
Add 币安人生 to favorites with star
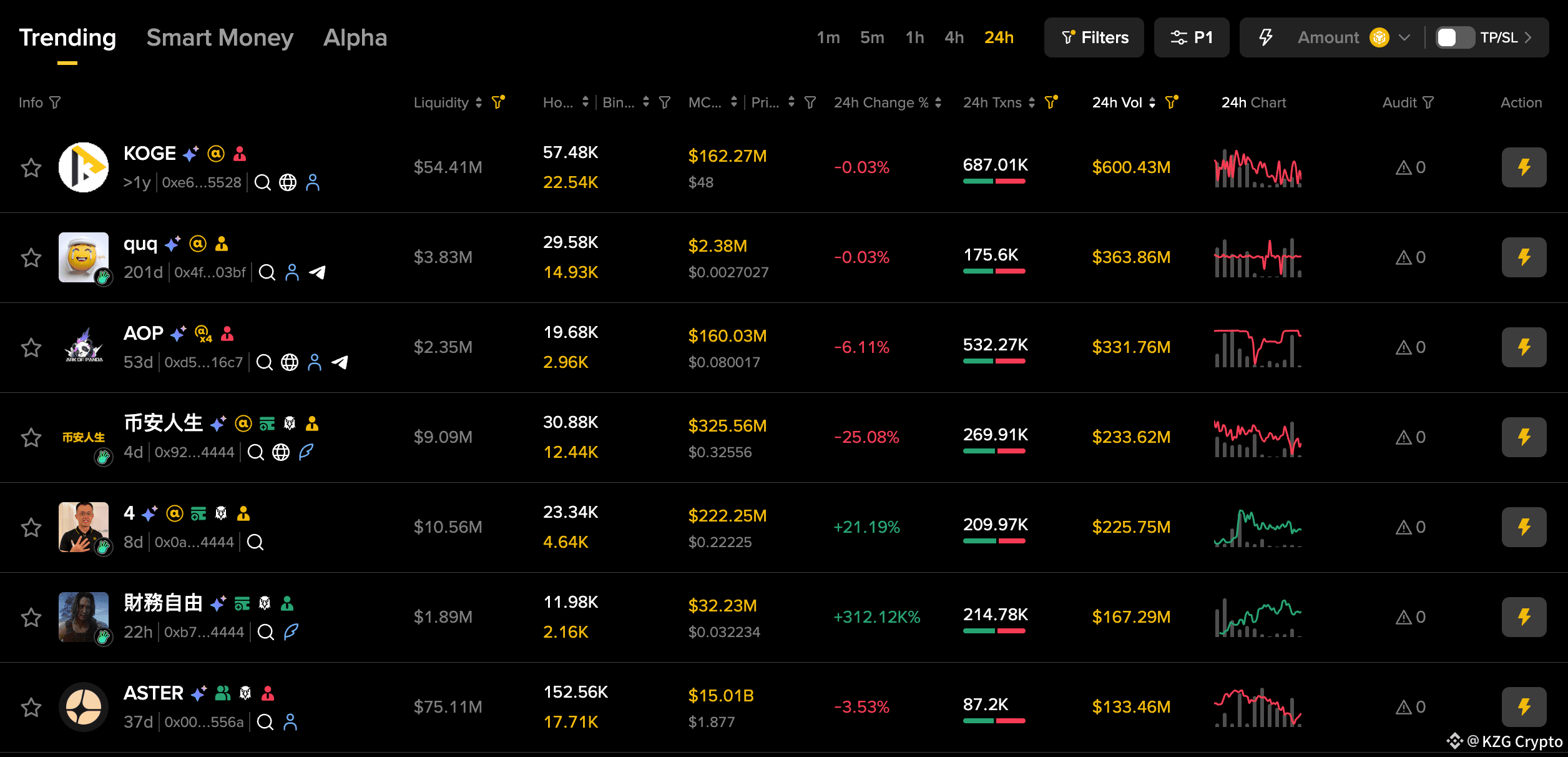pyautogui.click(x=31, y=437)
